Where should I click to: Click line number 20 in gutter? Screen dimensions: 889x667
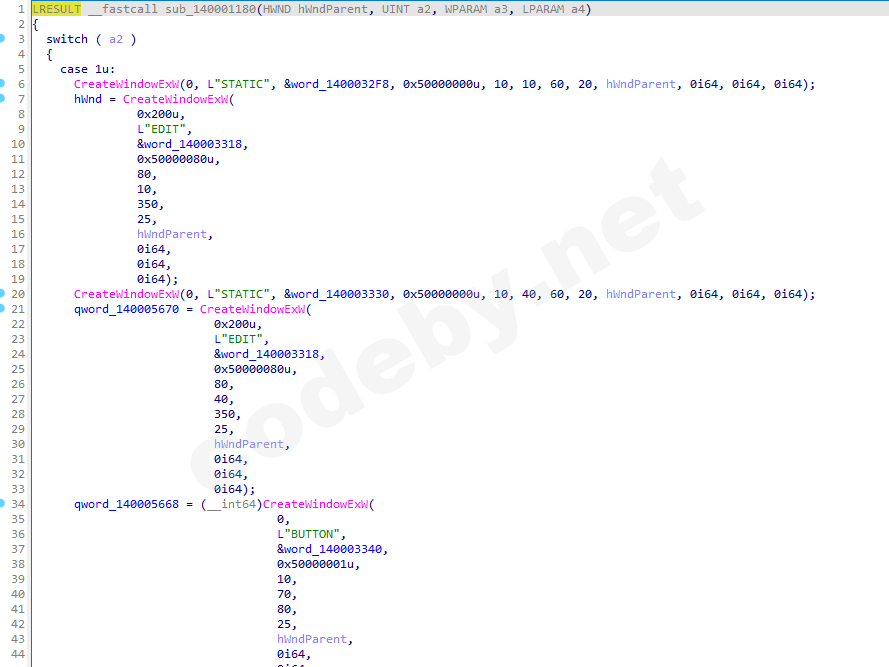point(18,294)
